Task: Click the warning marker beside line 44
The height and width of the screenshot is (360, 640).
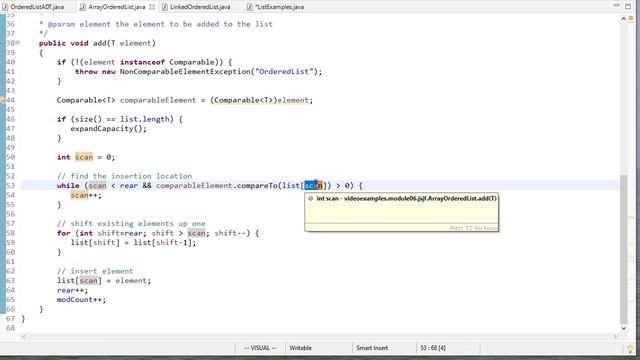Action: coord(2,100)
